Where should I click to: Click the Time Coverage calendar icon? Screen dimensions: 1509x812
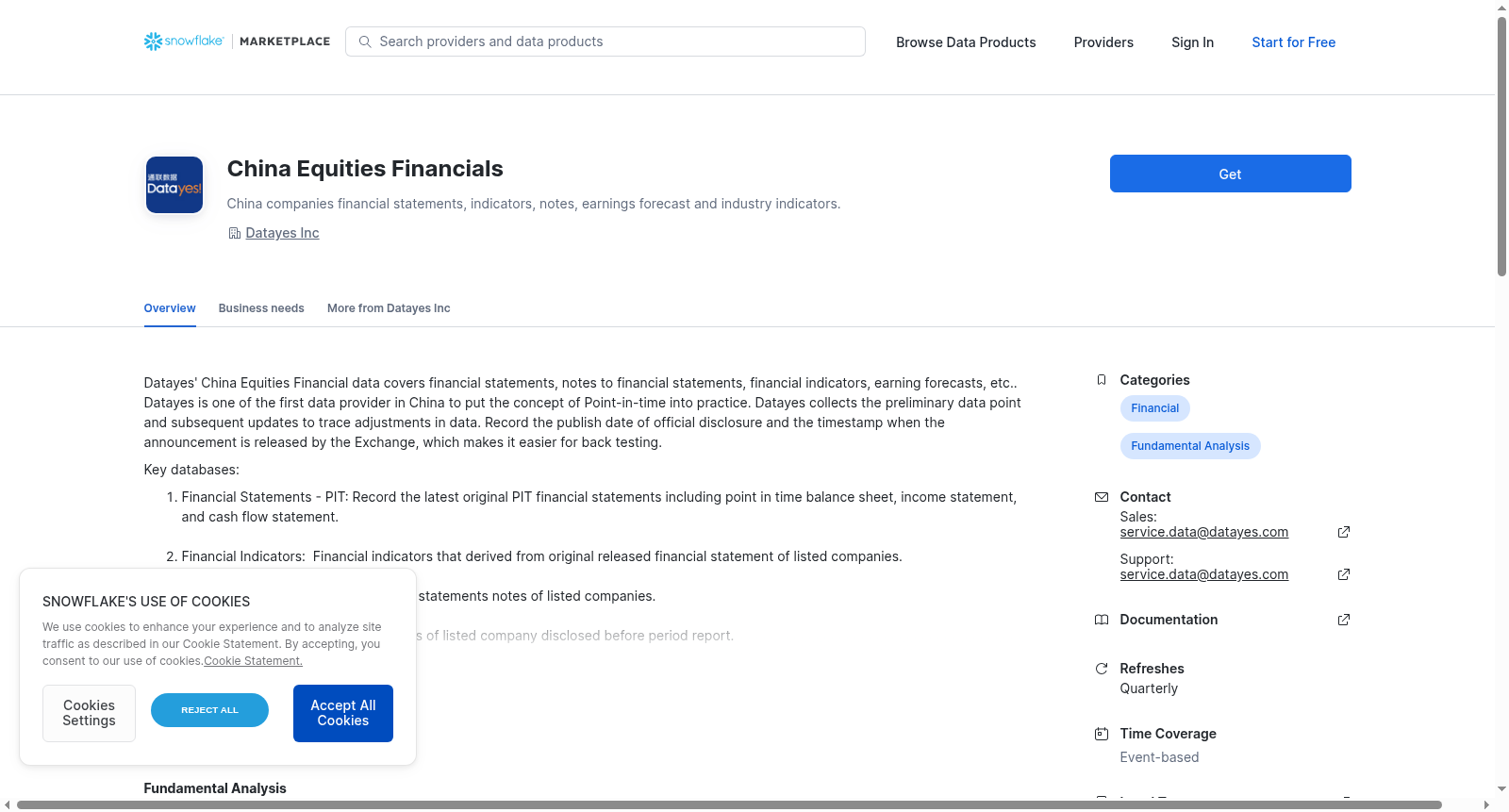click(1102, 734)
